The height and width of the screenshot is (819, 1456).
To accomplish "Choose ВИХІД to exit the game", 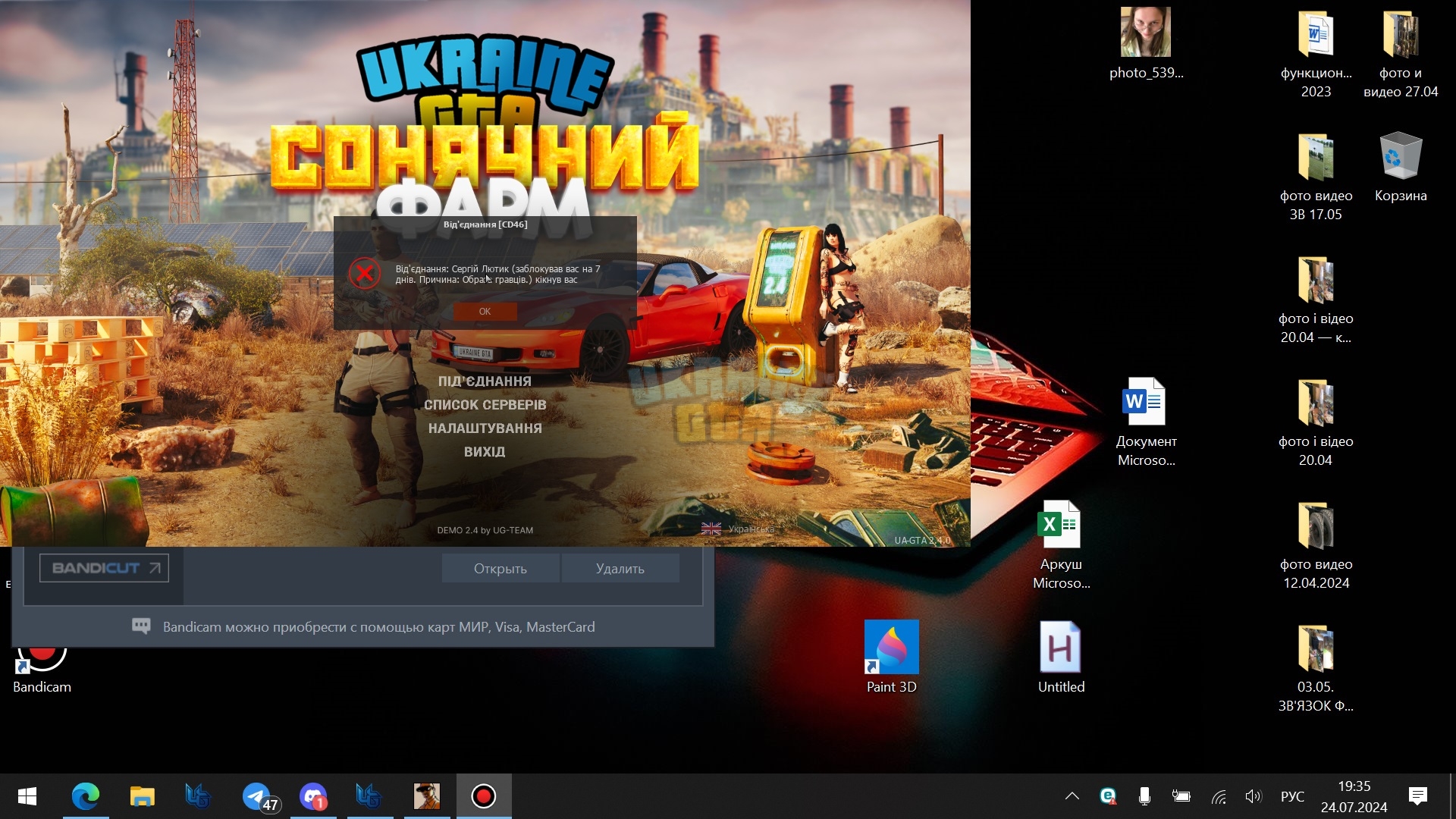I will [485, 452].
